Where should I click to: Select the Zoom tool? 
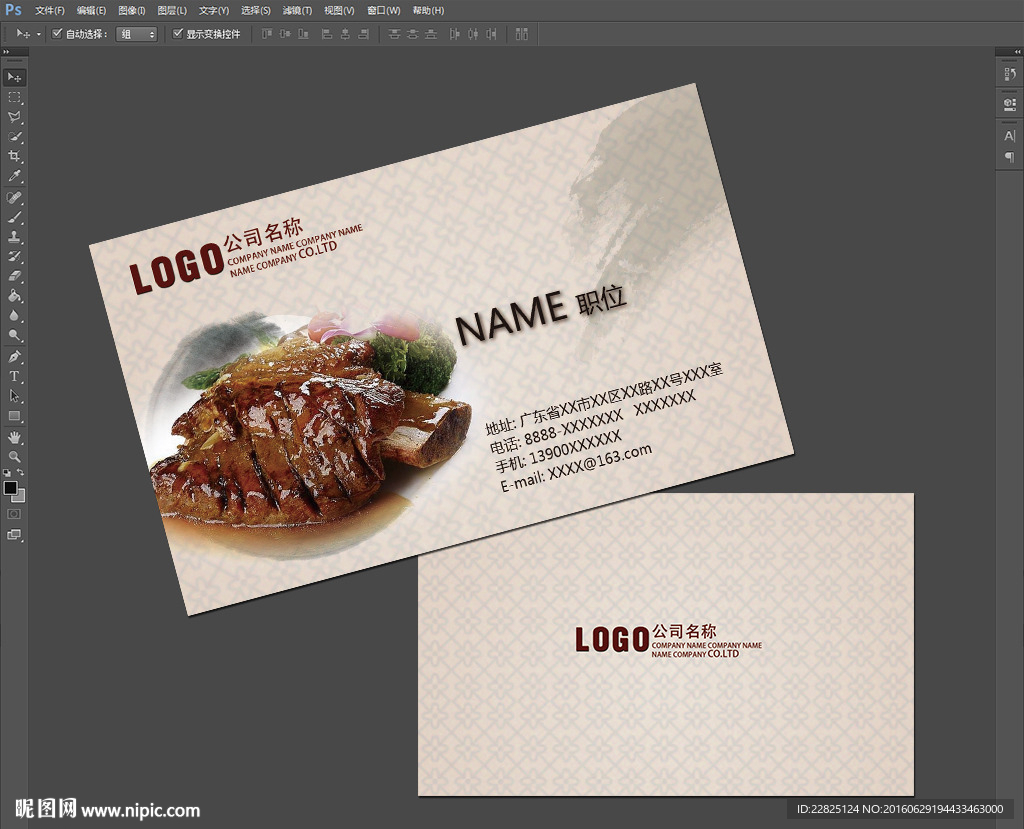click(x=14, y=457)
